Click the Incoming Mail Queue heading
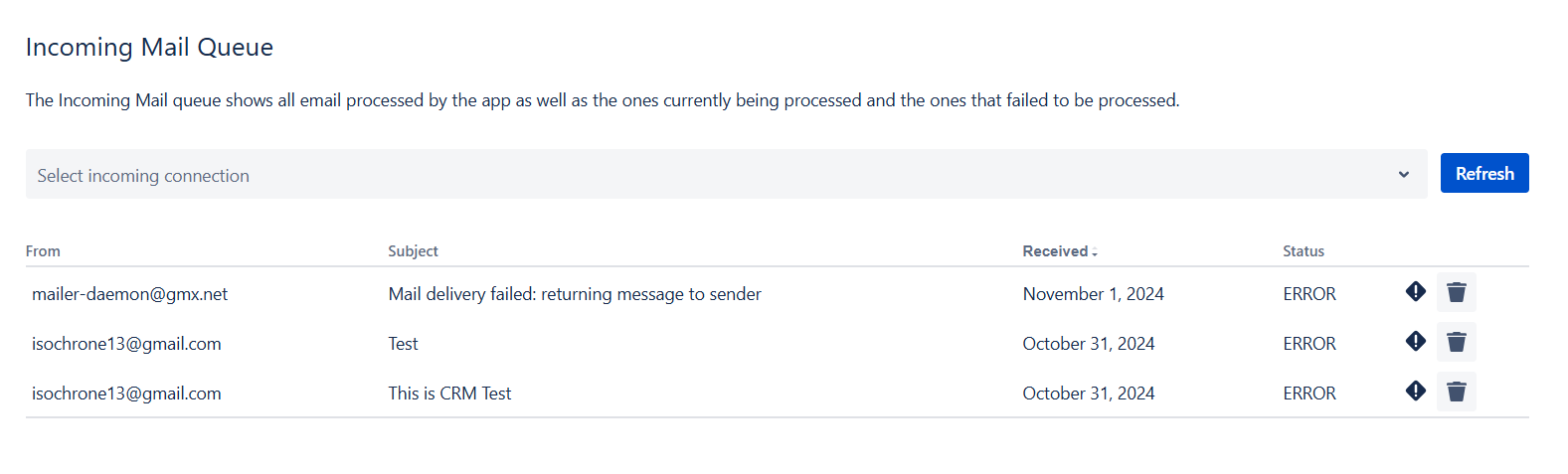This screenshot has height=474, width=1568. 149,48
